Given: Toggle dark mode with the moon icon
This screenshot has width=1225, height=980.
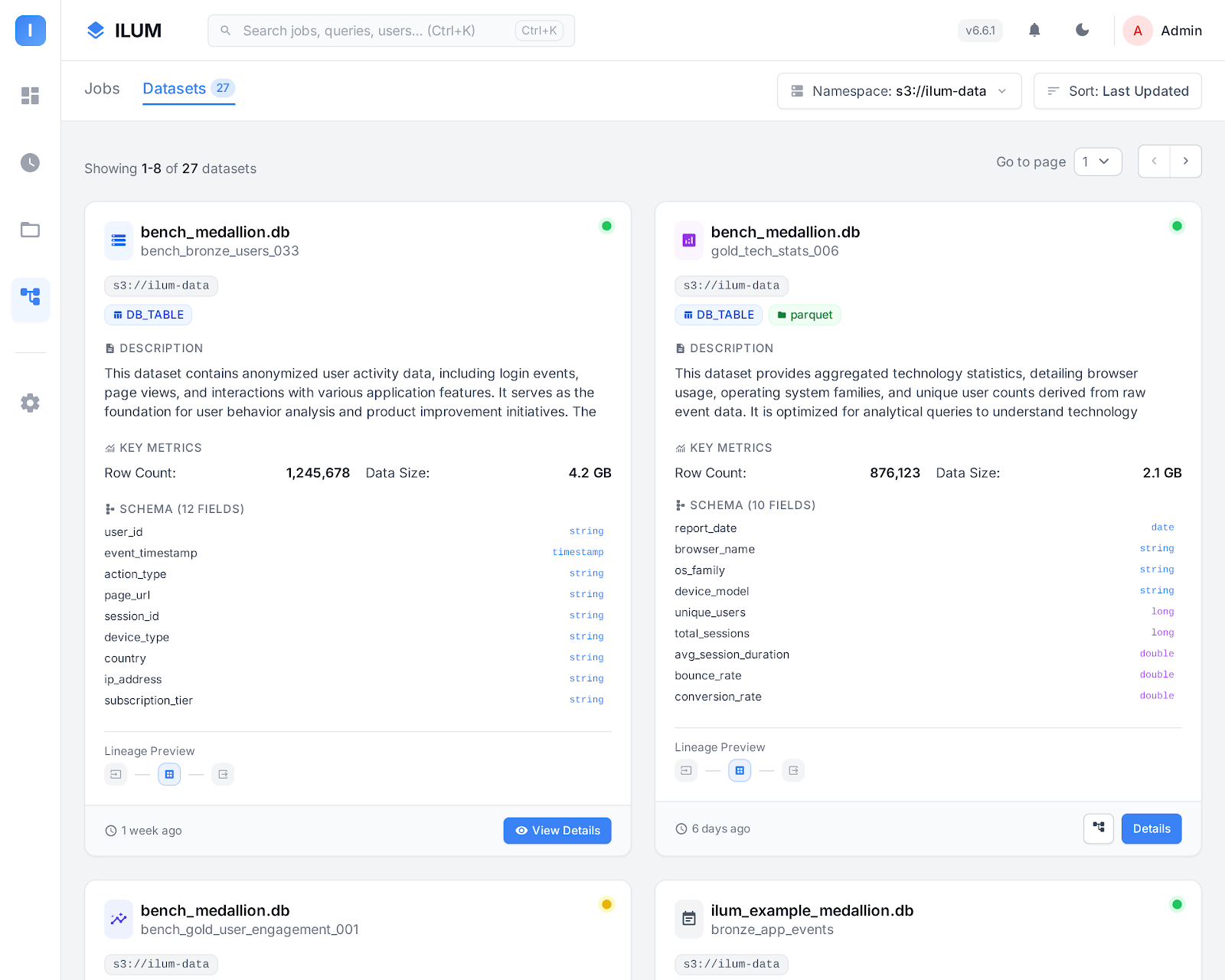Looking at the screenshot, I should [x=1081, y=31].
